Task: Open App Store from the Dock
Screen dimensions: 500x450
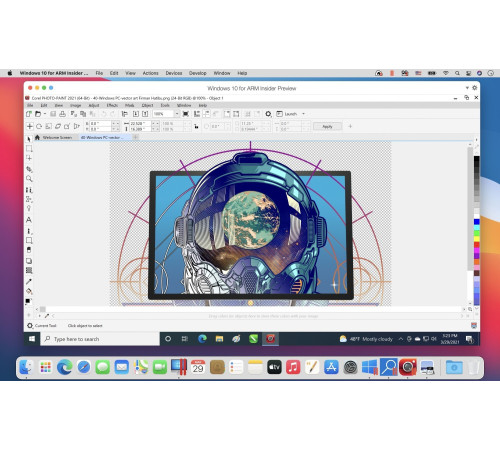Action: (x=331, y=367)
